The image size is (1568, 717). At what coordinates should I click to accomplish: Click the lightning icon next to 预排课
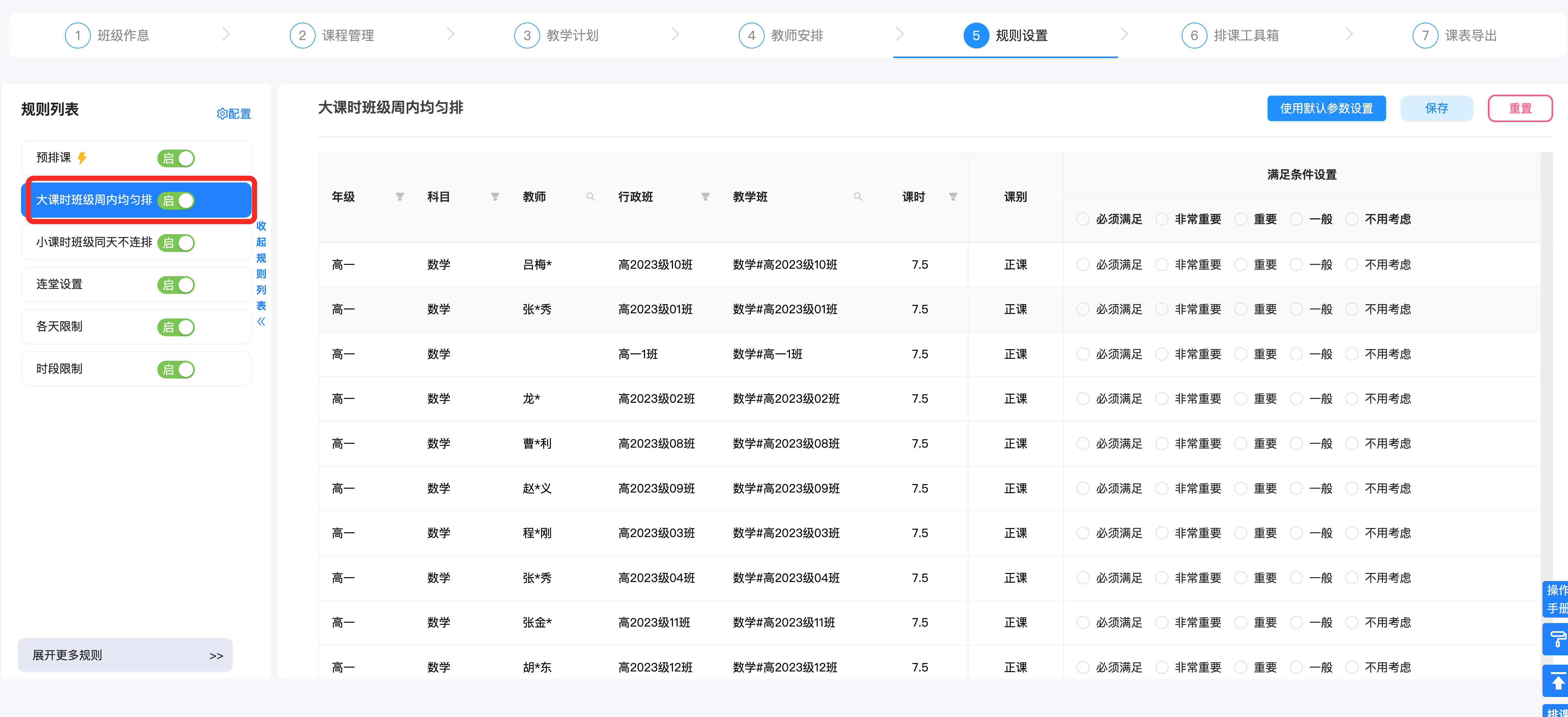82,158
